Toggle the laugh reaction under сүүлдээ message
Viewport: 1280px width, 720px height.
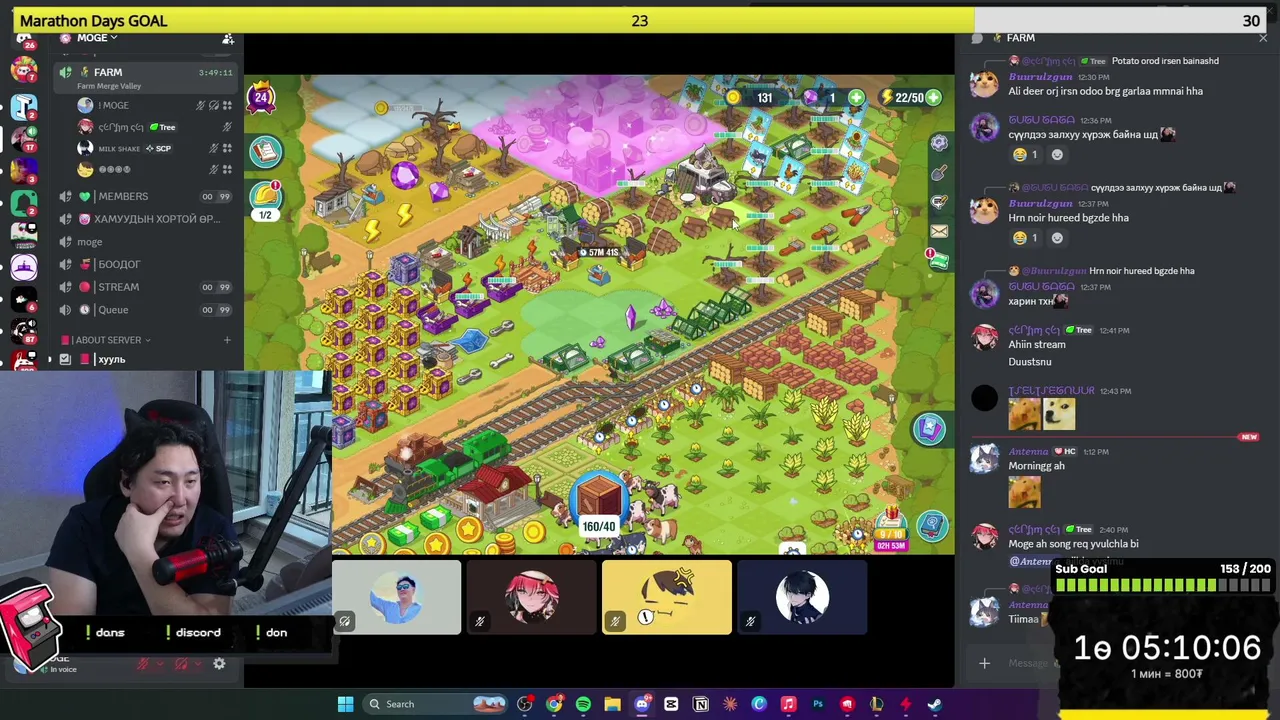(x=1026, y=155)
